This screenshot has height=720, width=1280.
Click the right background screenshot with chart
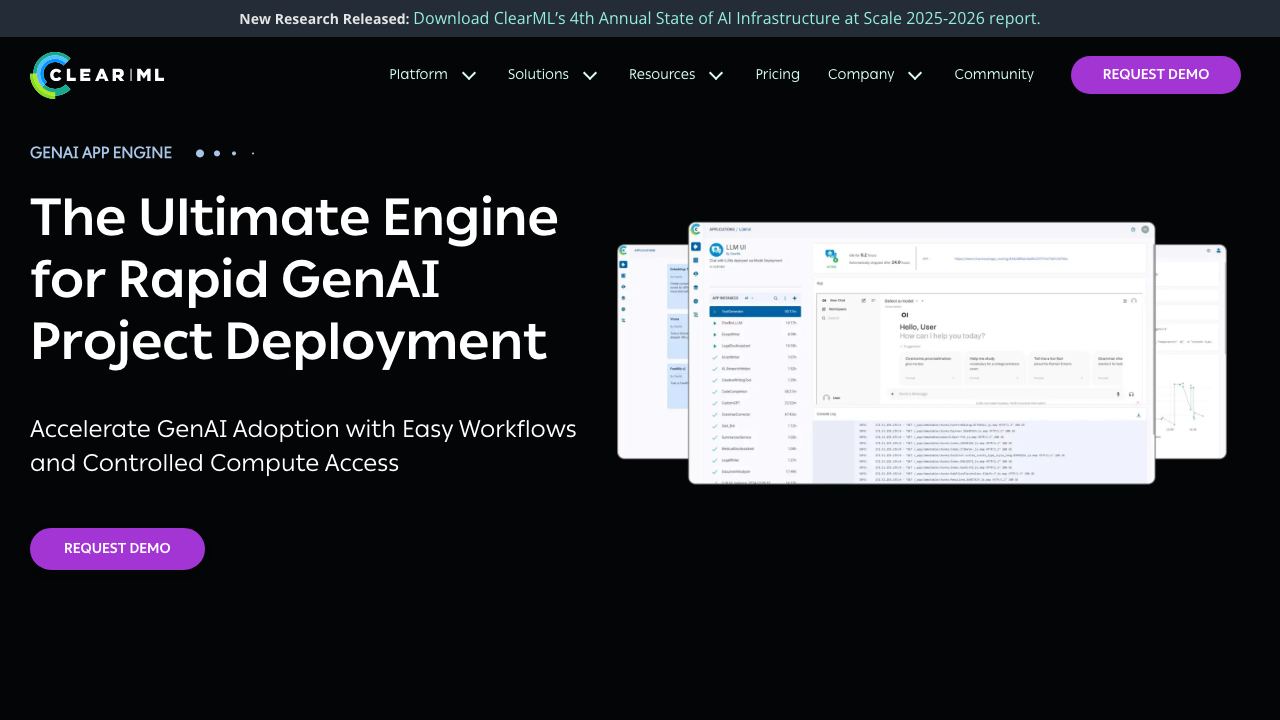(x=1190, y=351)
